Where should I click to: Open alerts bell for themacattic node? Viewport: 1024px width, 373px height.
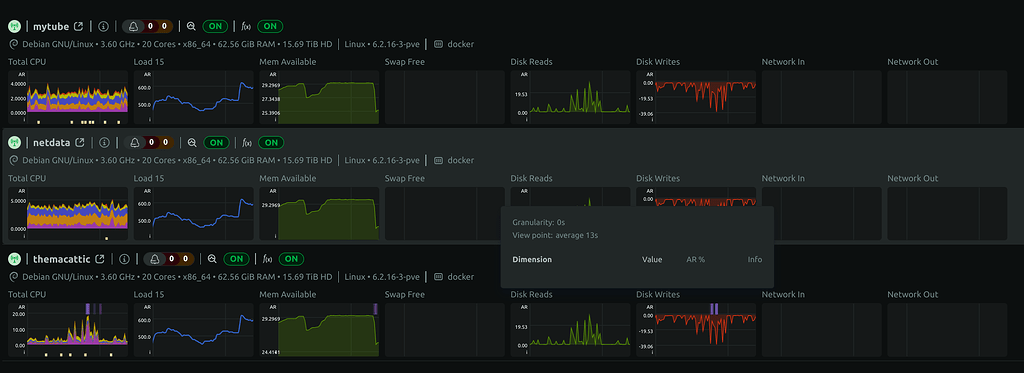pos(155,259)
